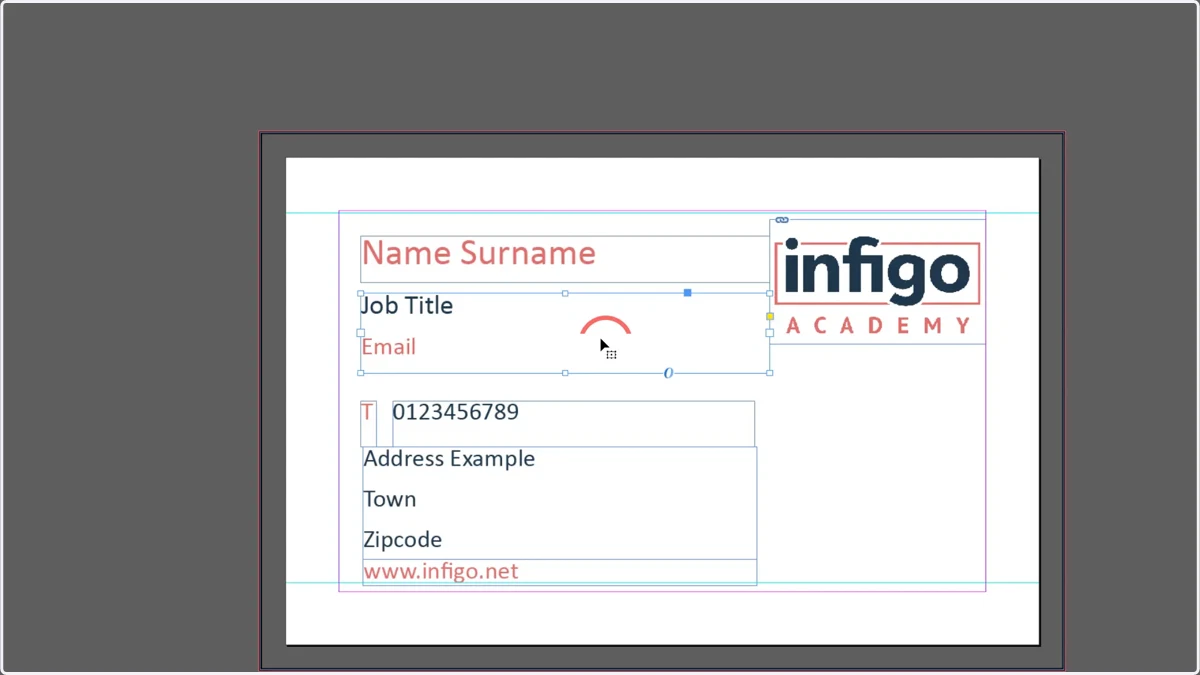Click the bottom-left handle of selected frame
Screen dimensions: 1200x675
361,373
